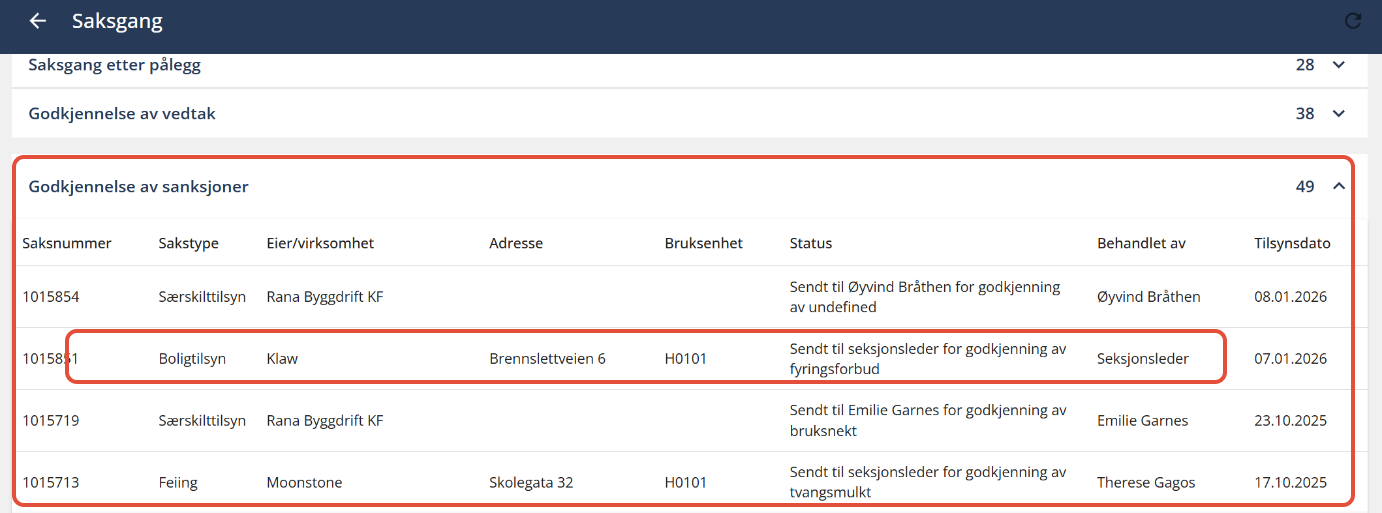Screen dimensions: 1382x513
Task: Sort by the Bruksenhet column header
Action: 704,243
